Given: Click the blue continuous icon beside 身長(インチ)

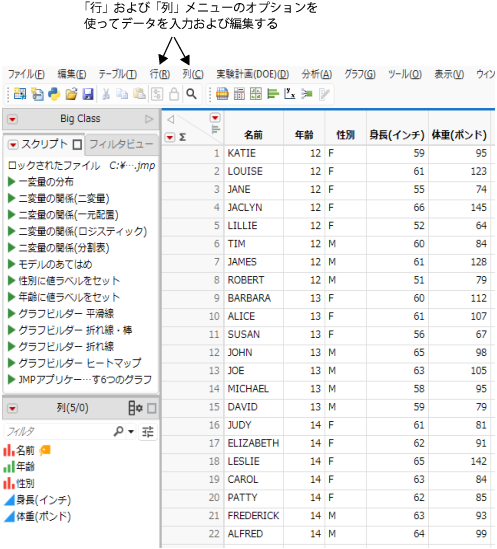Looking at the screenshot, I should (x=9, y=500).
